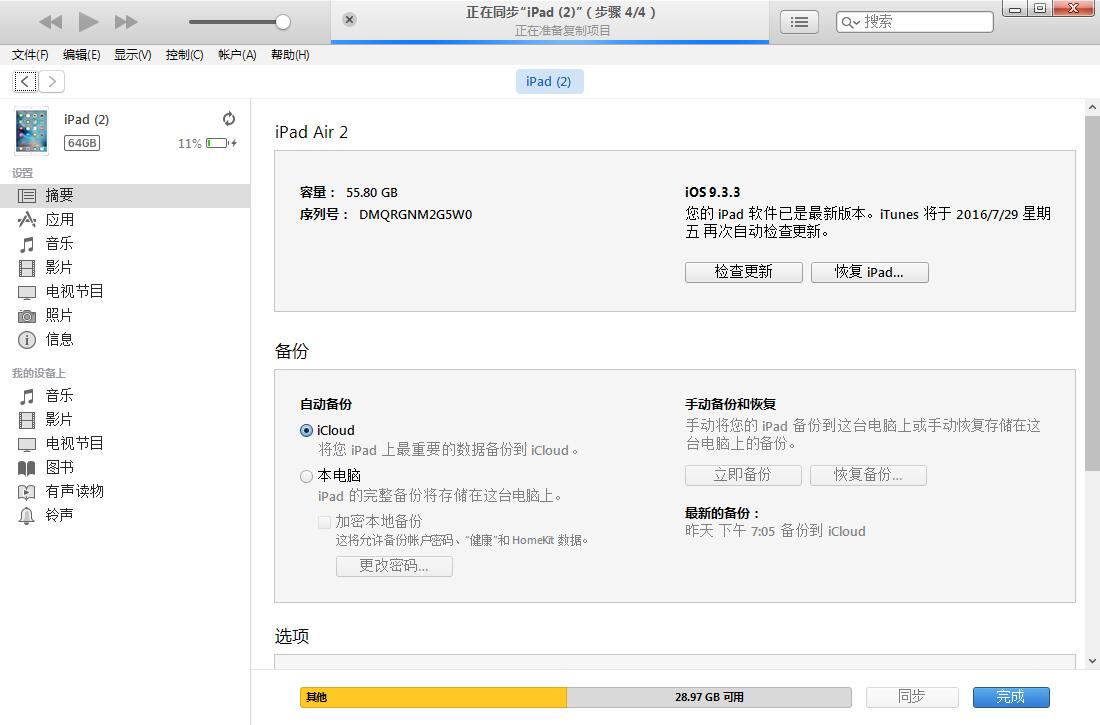Image resolution: width=1100 pixels, height=725 pixels.
Task: Click the rewind previous track button
Action: (51, 22)
